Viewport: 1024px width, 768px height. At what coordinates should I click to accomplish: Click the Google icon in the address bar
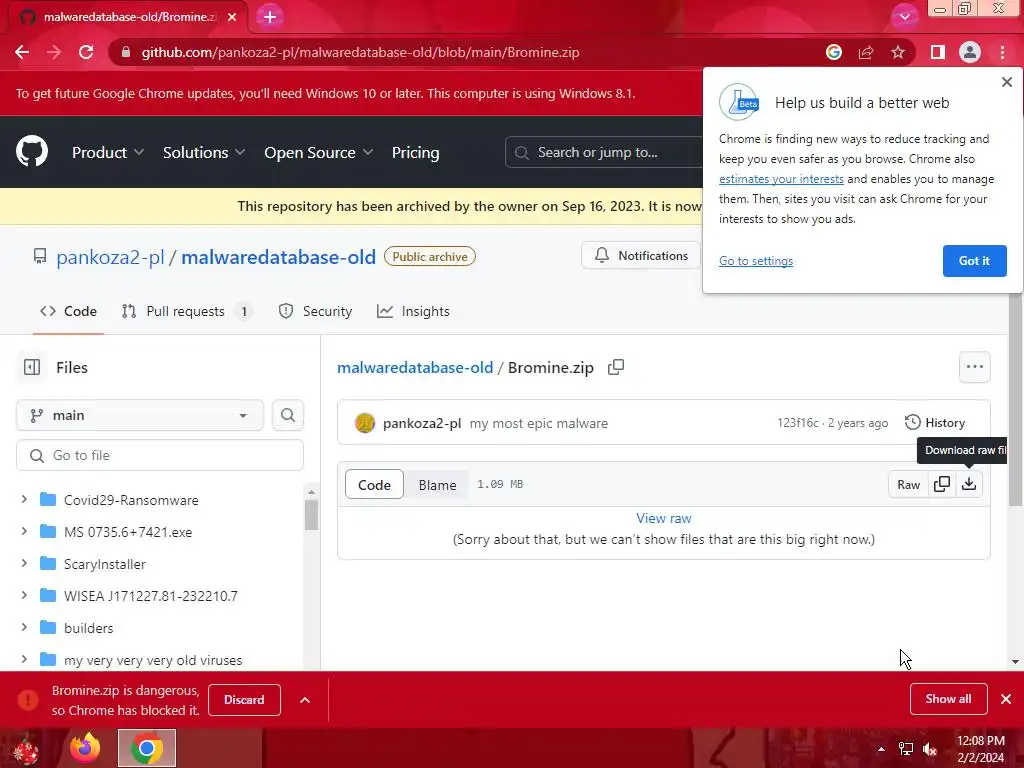(x=834, y=52)
